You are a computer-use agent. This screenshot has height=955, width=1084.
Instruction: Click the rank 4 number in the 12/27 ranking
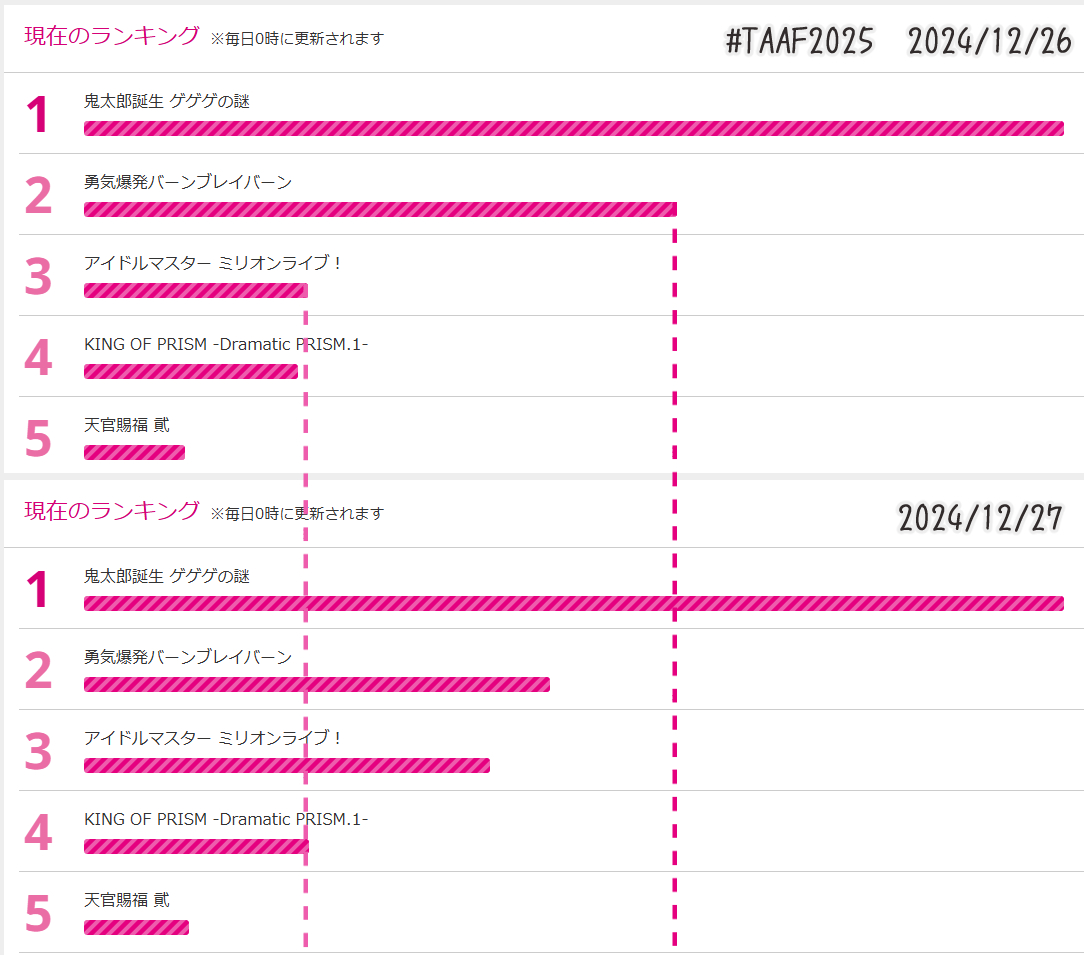pos(38,832)
